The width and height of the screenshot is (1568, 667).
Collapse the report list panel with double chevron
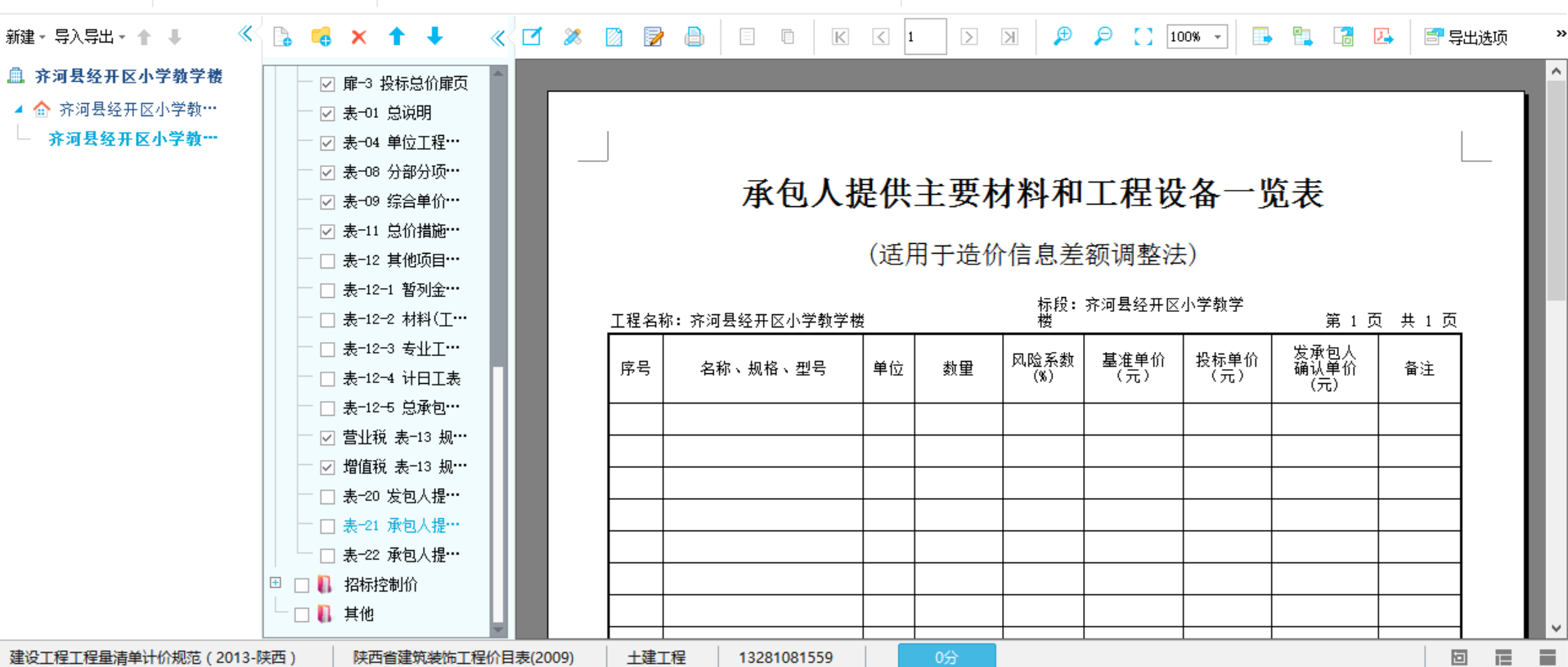click(497, 38)
